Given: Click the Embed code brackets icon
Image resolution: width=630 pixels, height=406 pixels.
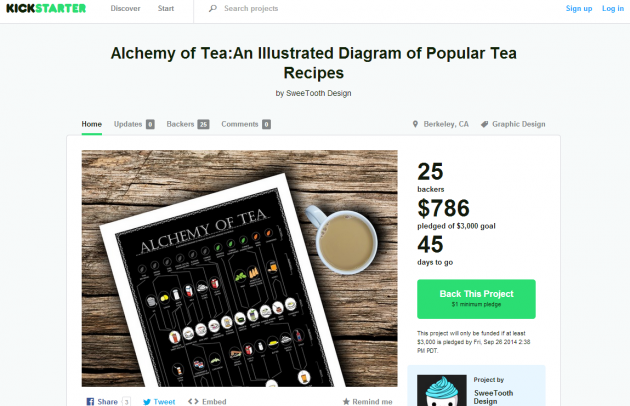Looking at the screenshot, I should click(193, 401).
